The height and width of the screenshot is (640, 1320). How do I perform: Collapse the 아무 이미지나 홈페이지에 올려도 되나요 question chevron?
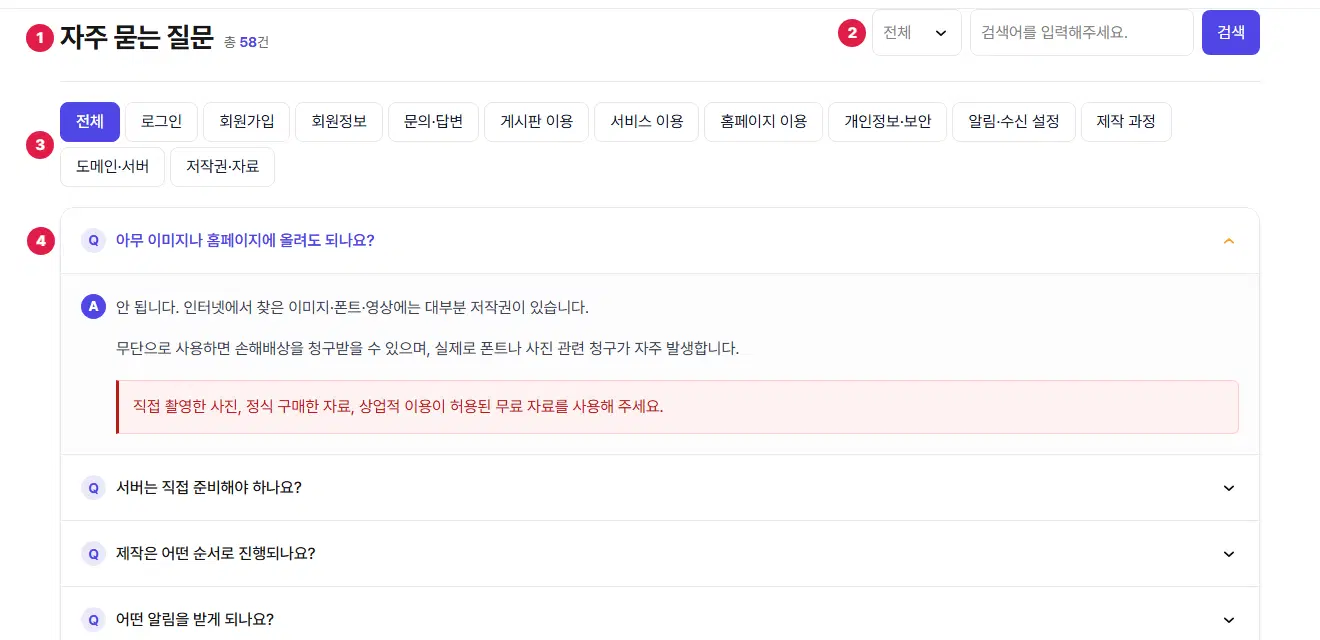tap(1229, 241)
